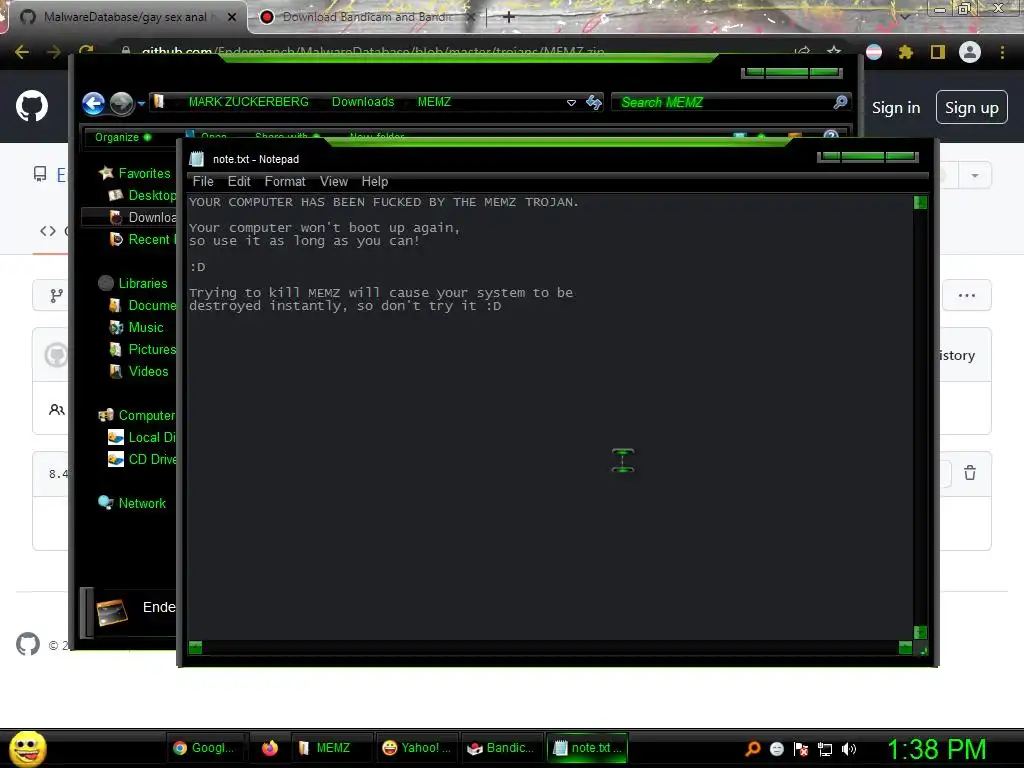Click the Sign up button on GitHub
Screen dimensions: 1024x768
coord(972,108)
